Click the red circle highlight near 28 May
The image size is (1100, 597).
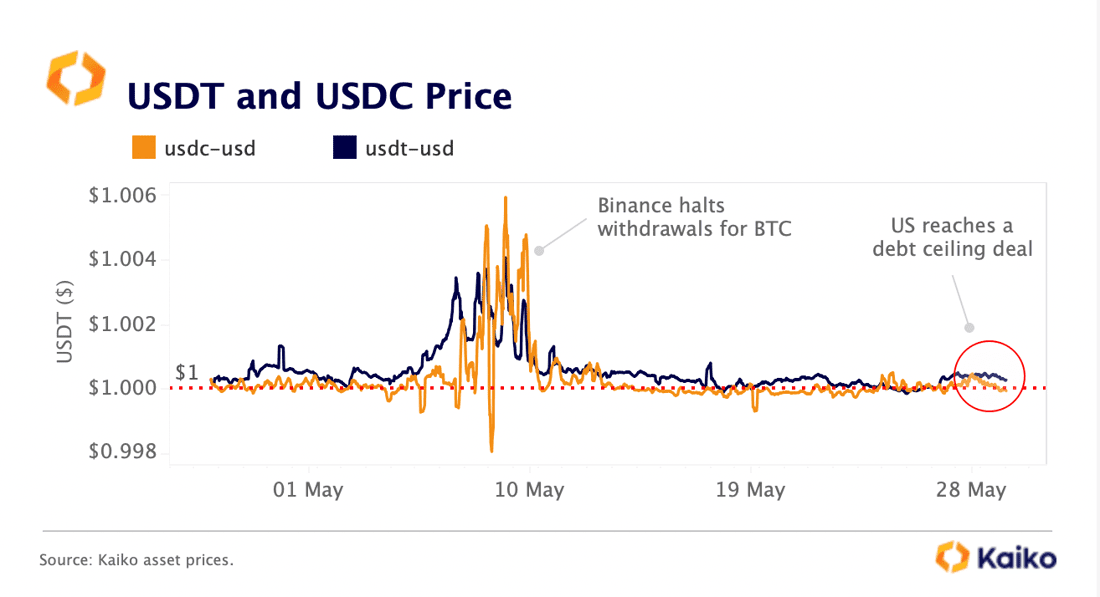click(989, 376)
